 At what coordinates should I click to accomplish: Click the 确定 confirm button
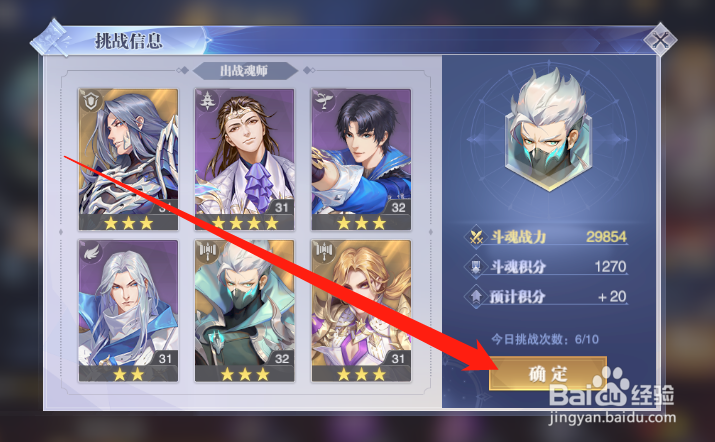tap(548, 374)
